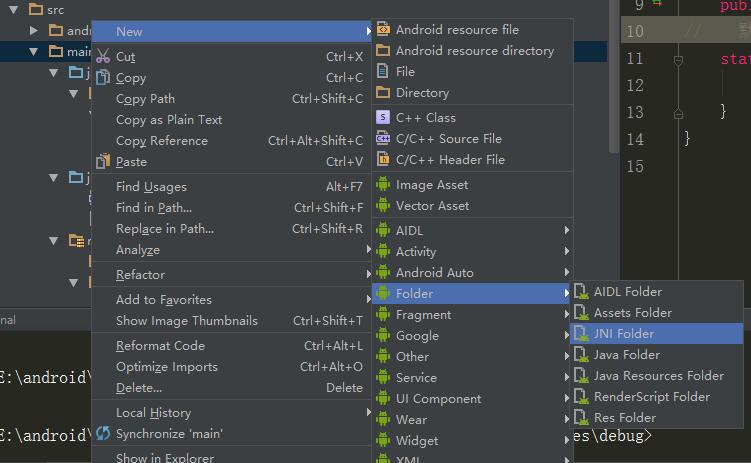Click the Activity android icon
Screen dimensions: 751x463
383,251
